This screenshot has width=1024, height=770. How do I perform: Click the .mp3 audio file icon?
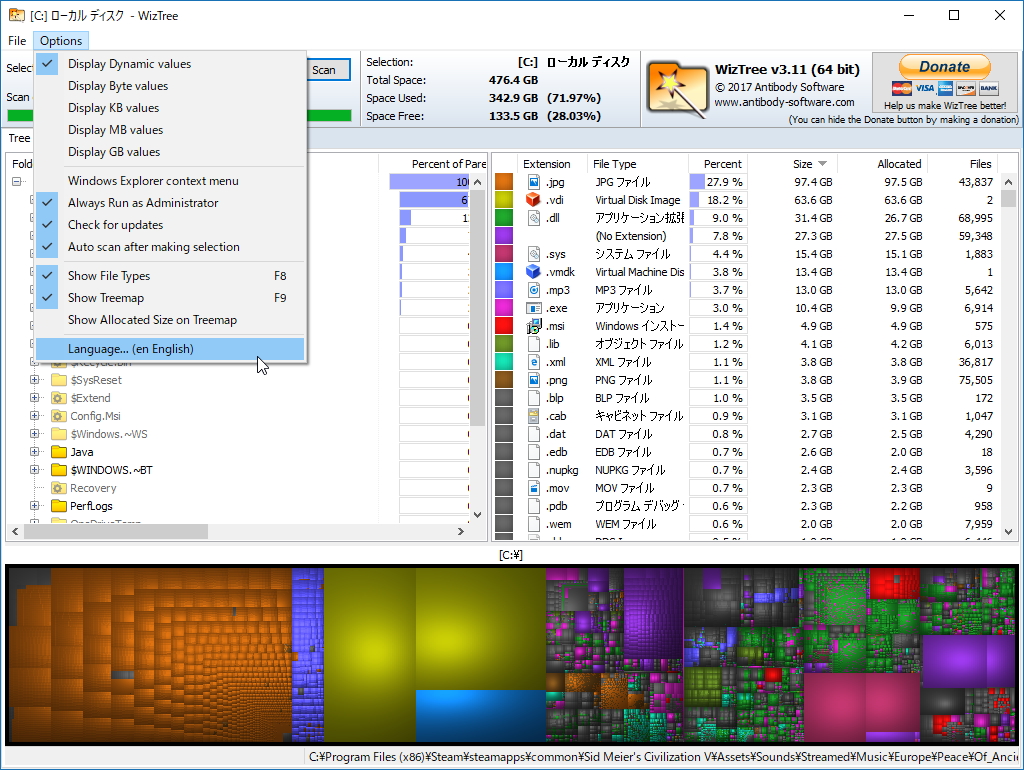point(534,290)
